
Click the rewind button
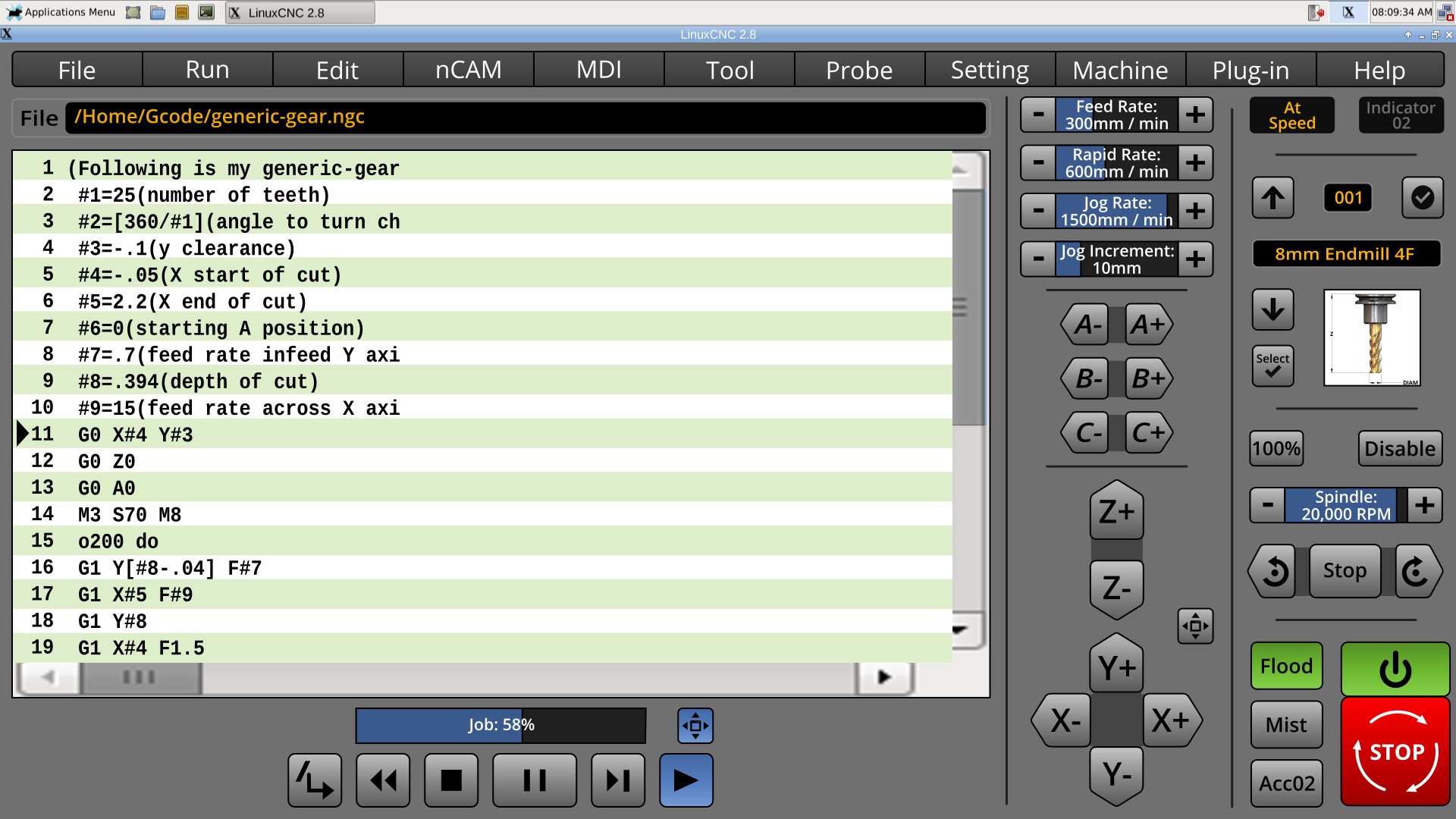[383, 780]
